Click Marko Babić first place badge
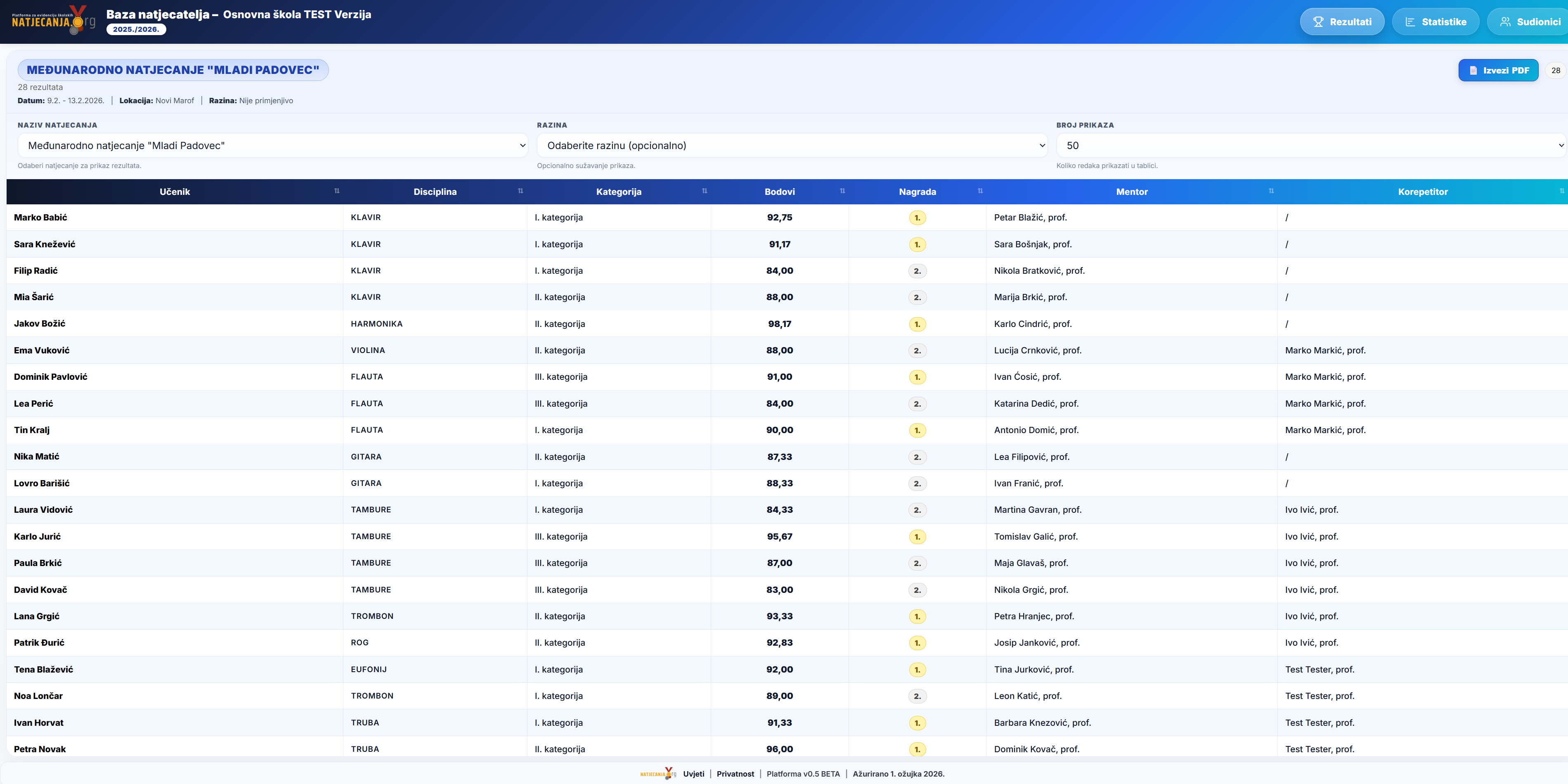 [x=917, y=218]
